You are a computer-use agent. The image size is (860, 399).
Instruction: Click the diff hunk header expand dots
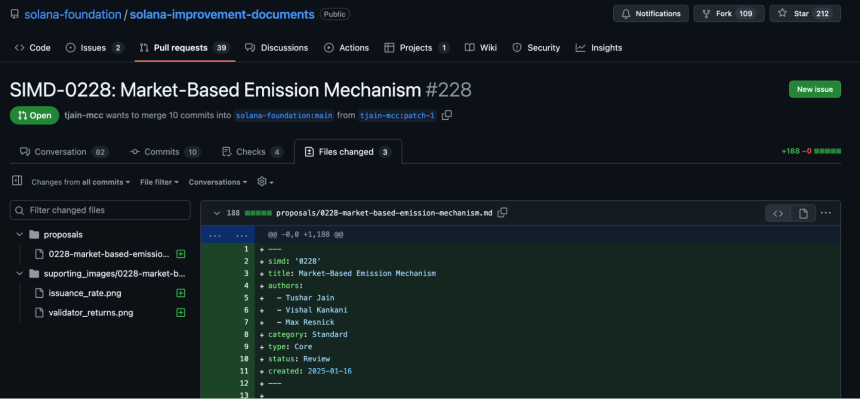(228, 235)
